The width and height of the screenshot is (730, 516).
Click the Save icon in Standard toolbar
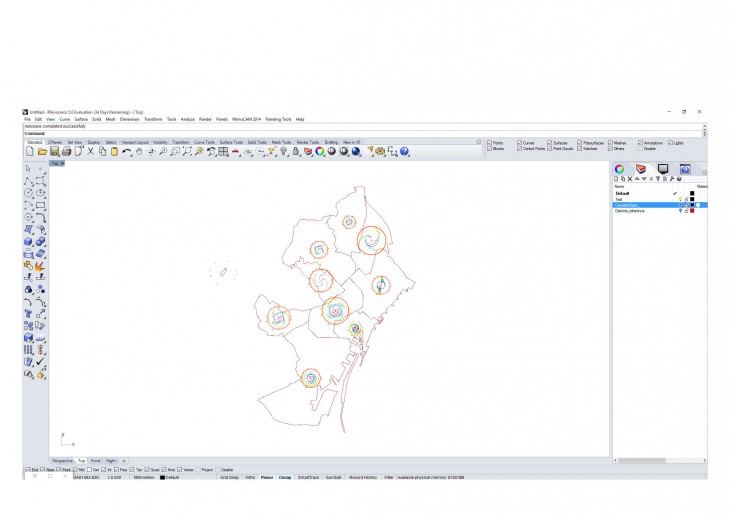pos(54,152)
